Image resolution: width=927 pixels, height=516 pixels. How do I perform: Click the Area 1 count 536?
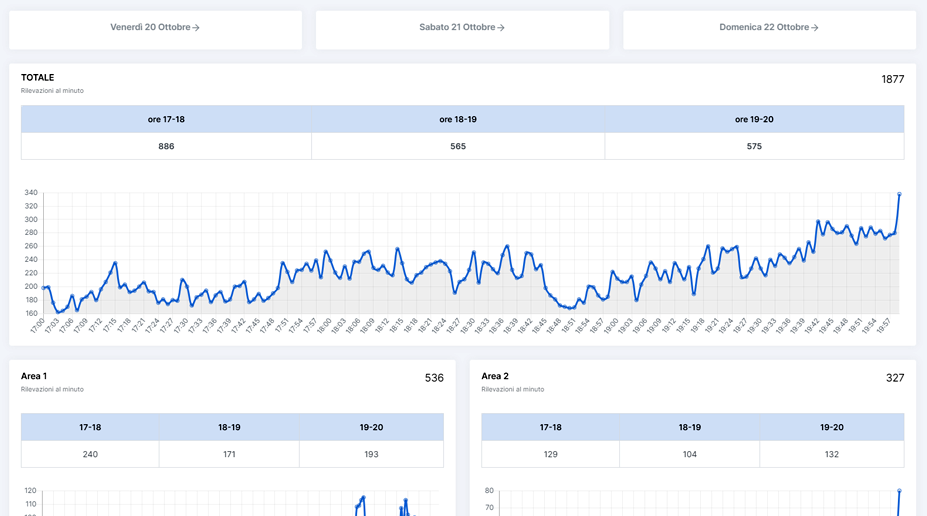point(434,378)
